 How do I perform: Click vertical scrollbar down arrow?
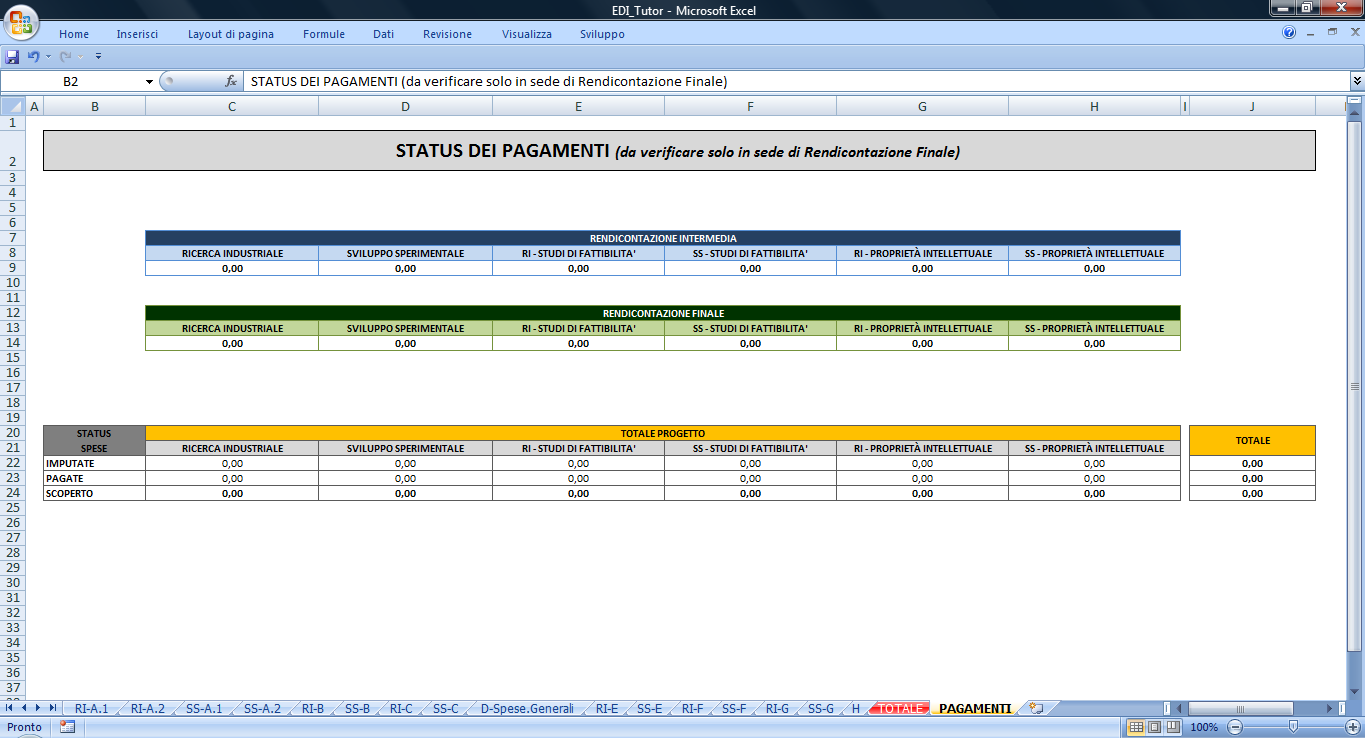pyautogui.click(x=1356, y=692)
